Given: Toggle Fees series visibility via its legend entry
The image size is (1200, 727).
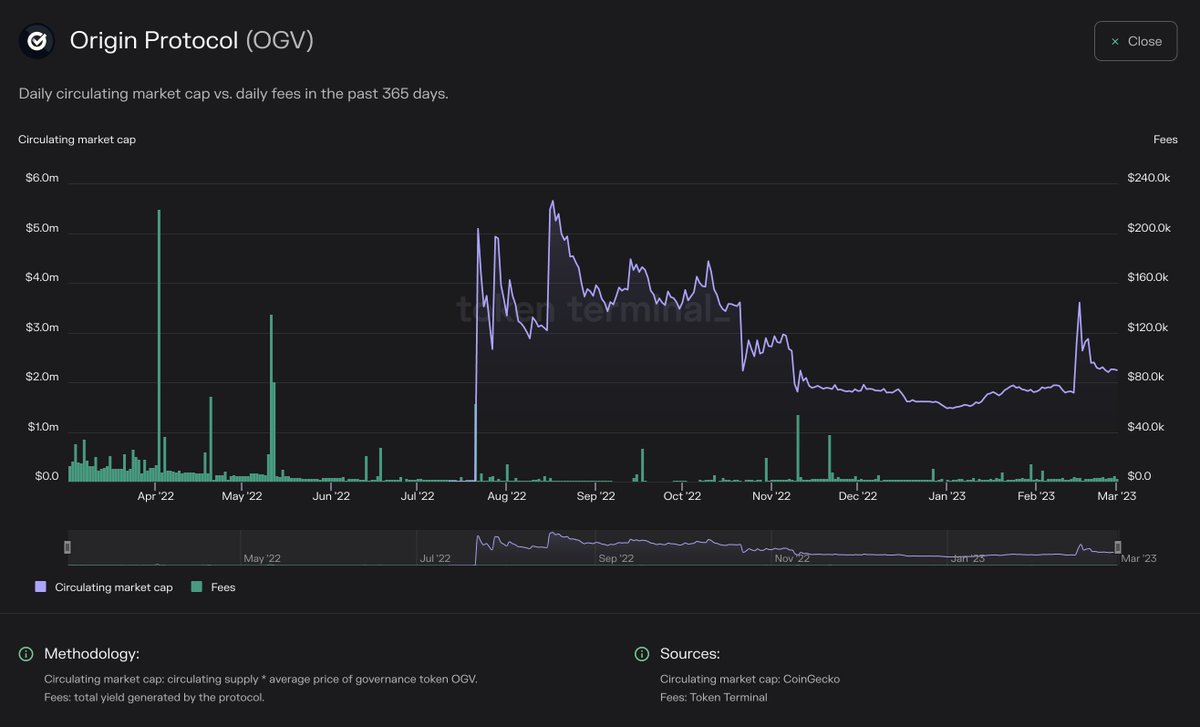Looking at the screenshot, I should point(213,587).
